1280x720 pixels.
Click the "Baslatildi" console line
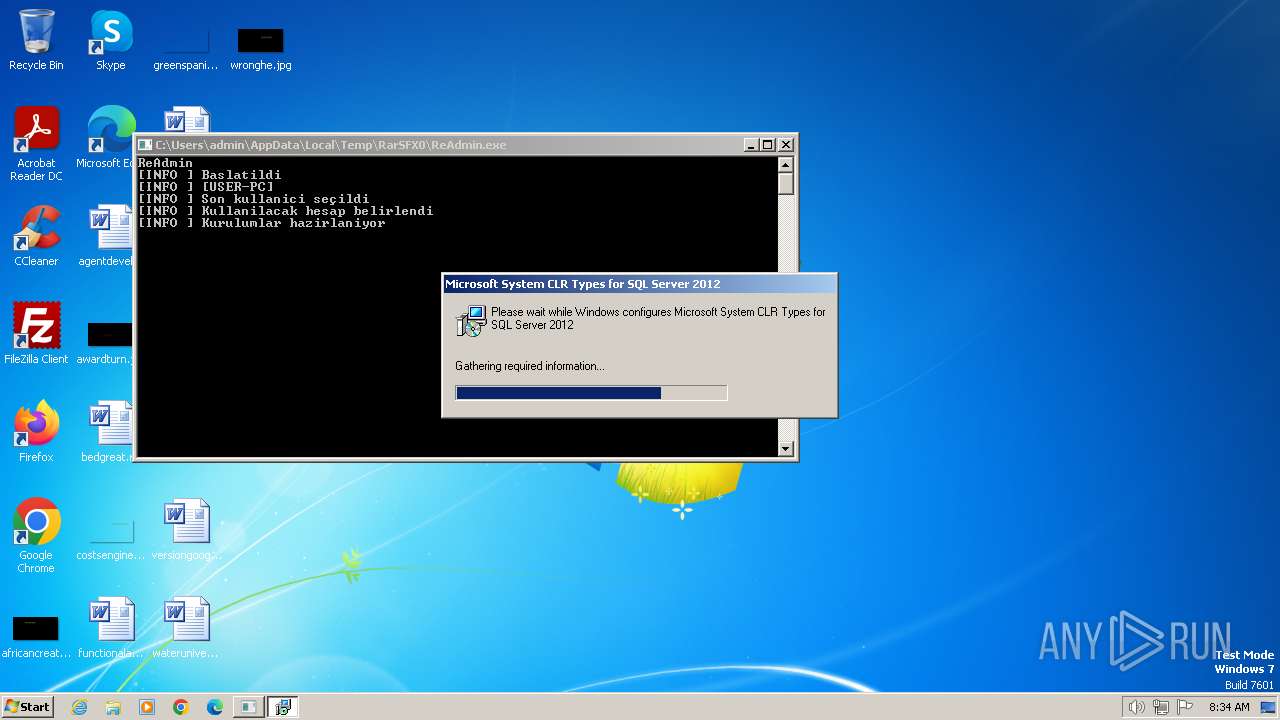coord(209,175)
